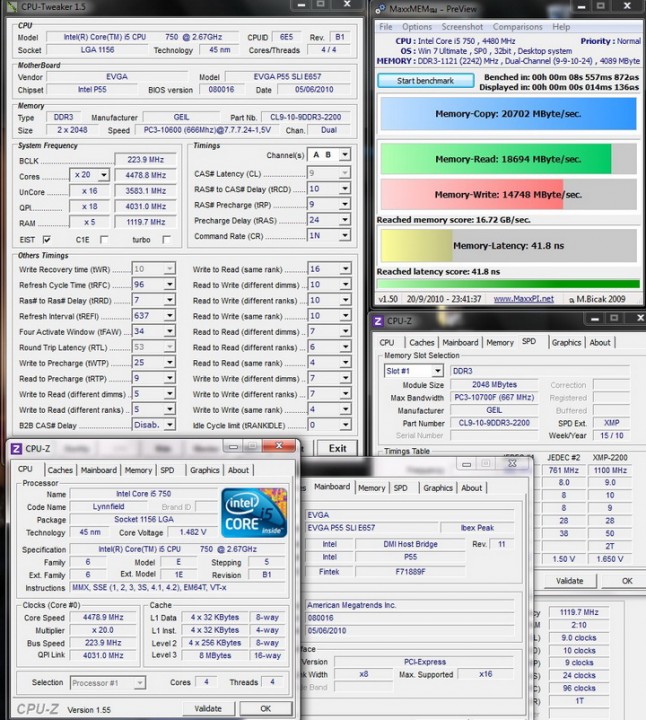Open the Help menu in MaxxMEM
646x720 pixels.
tap(561, 27)
